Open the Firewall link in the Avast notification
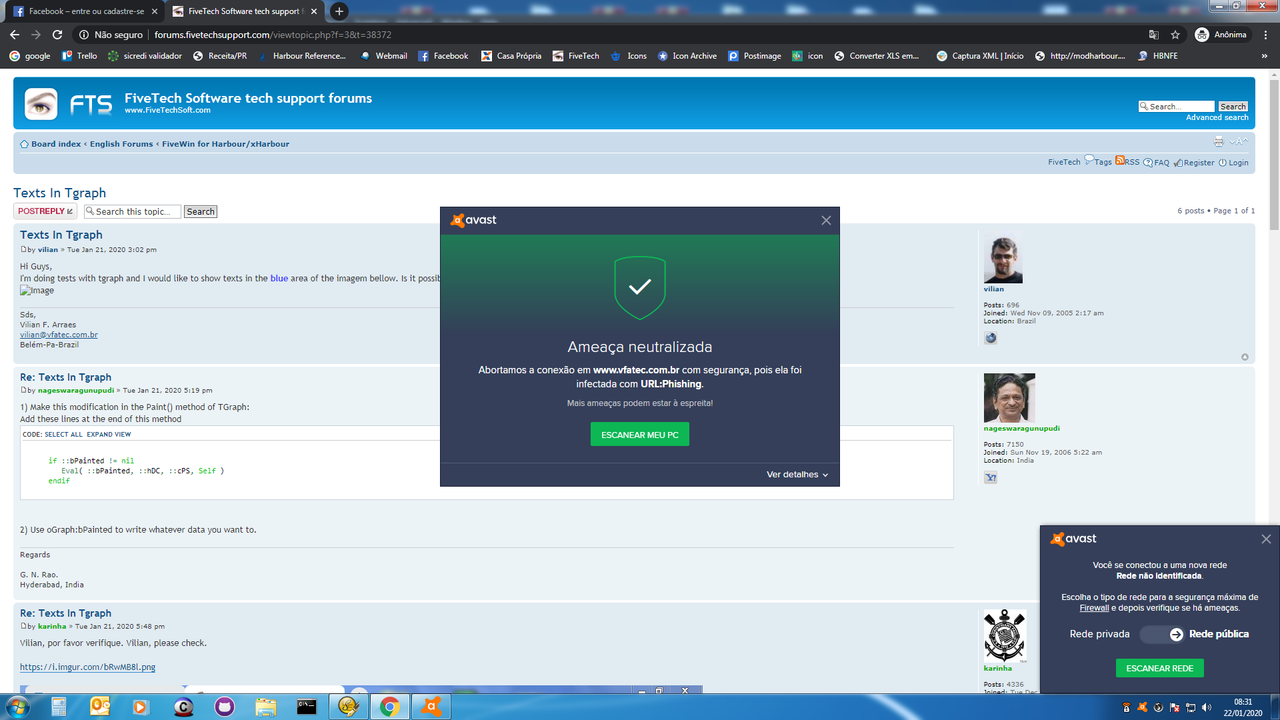Screen dimensions: 1280x720 tap(1094, 608)
